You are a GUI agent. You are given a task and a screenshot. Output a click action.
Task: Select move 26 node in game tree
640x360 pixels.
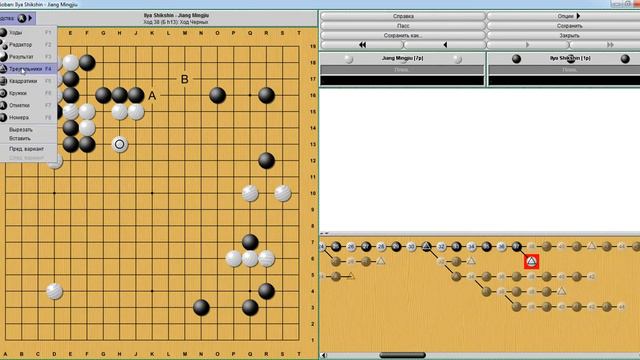(x=351, y=247)
